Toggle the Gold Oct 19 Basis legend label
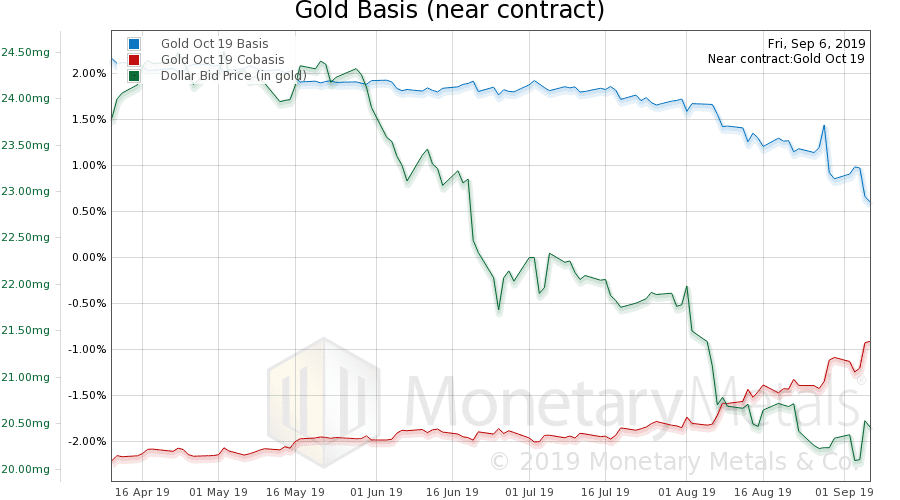Image resolution: width=900 pixels, height=500 pixels. point(214,44)
